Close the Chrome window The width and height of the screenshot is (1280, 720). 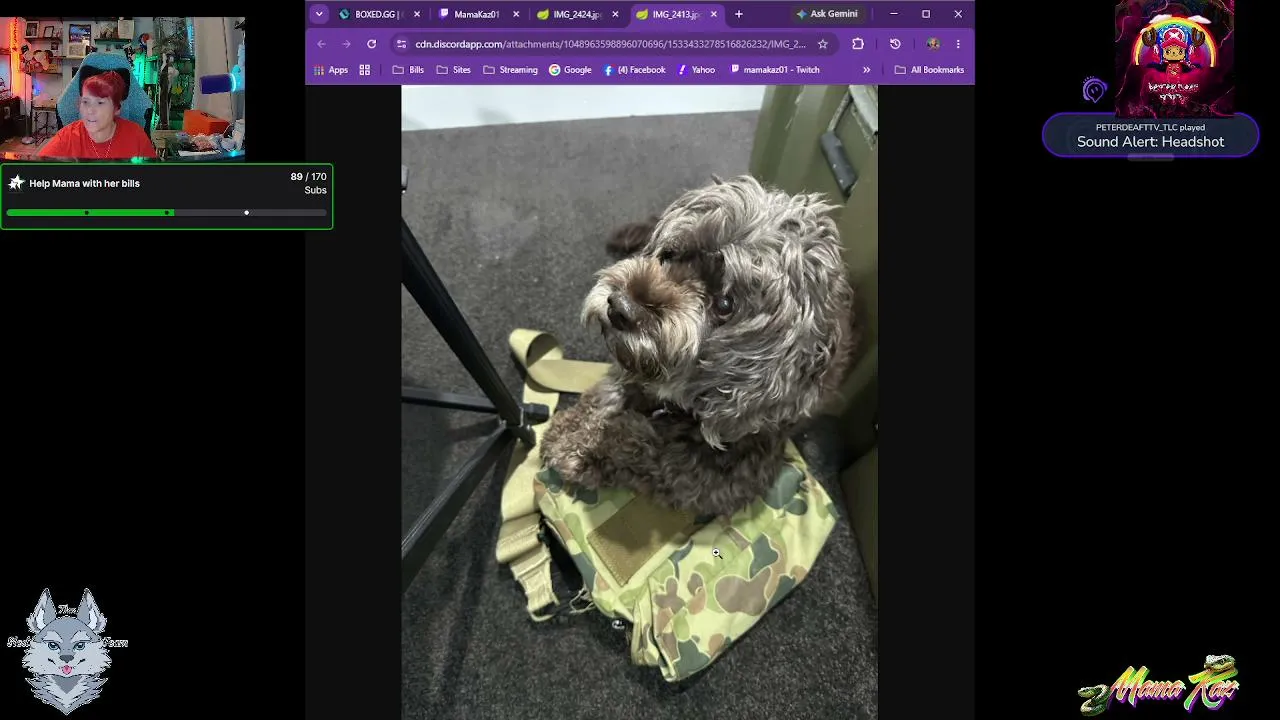958,14
